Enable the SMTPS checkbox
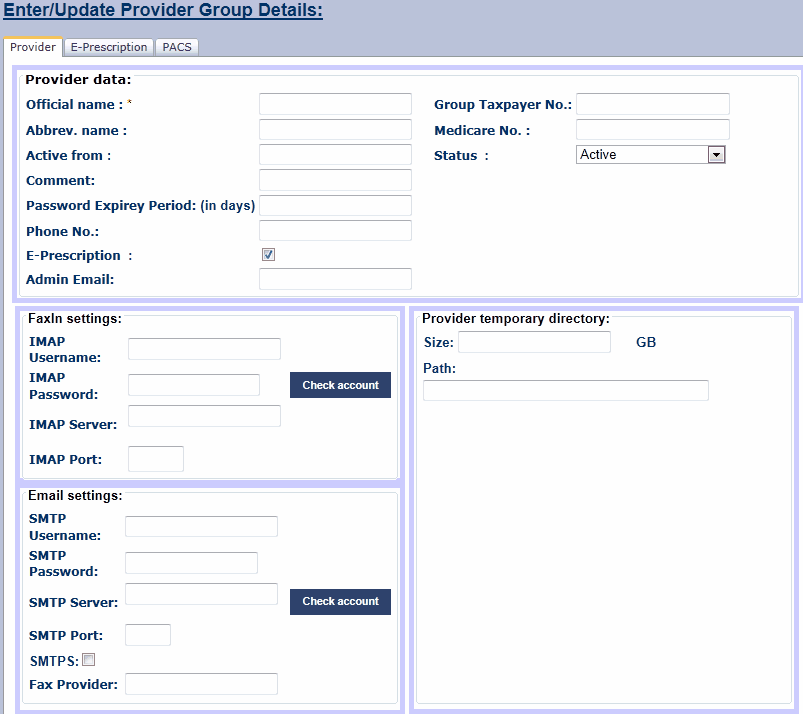803x714 pixels. pos(89,660)
